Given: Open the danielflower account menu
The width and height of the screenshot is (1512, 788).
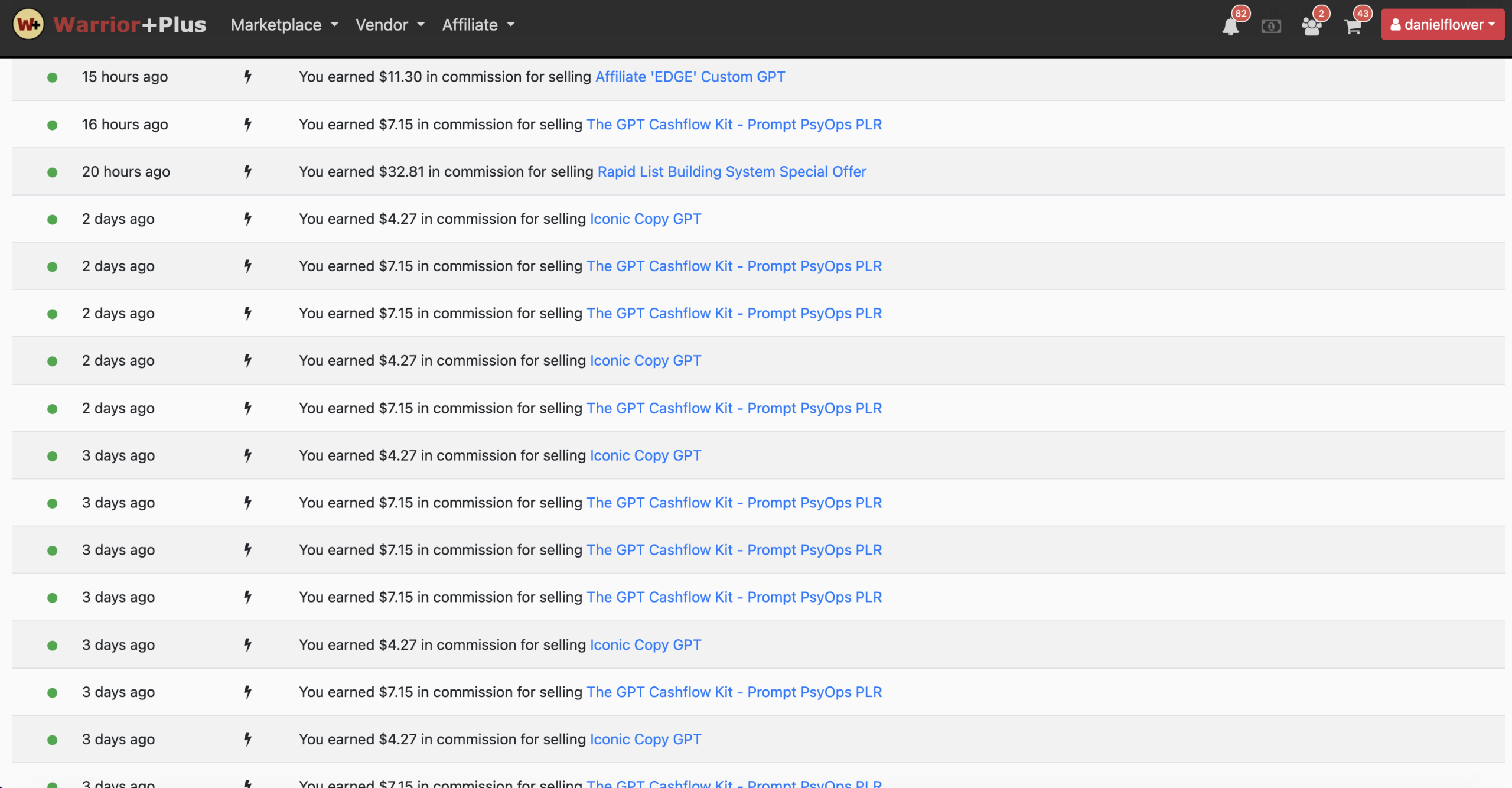Looking at the screenshot, I should [1442, 25].
